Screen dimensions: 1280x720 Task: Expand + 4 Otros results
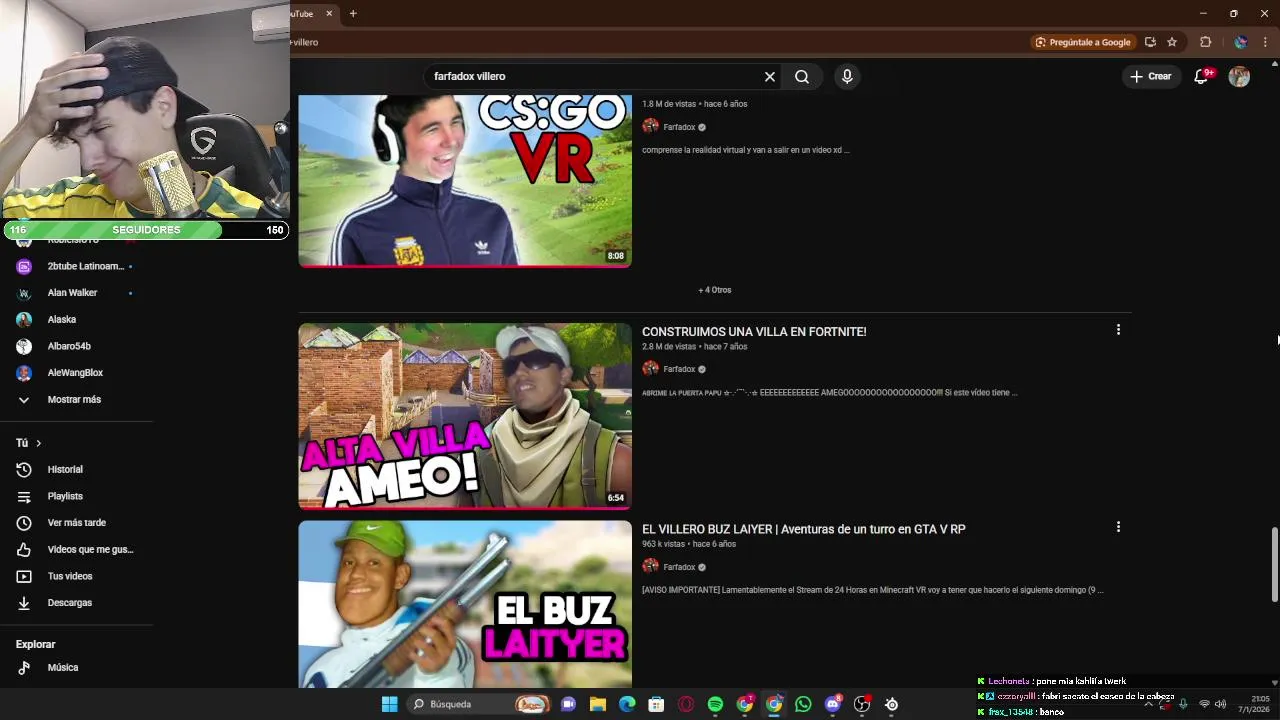[x=715, y=290]
